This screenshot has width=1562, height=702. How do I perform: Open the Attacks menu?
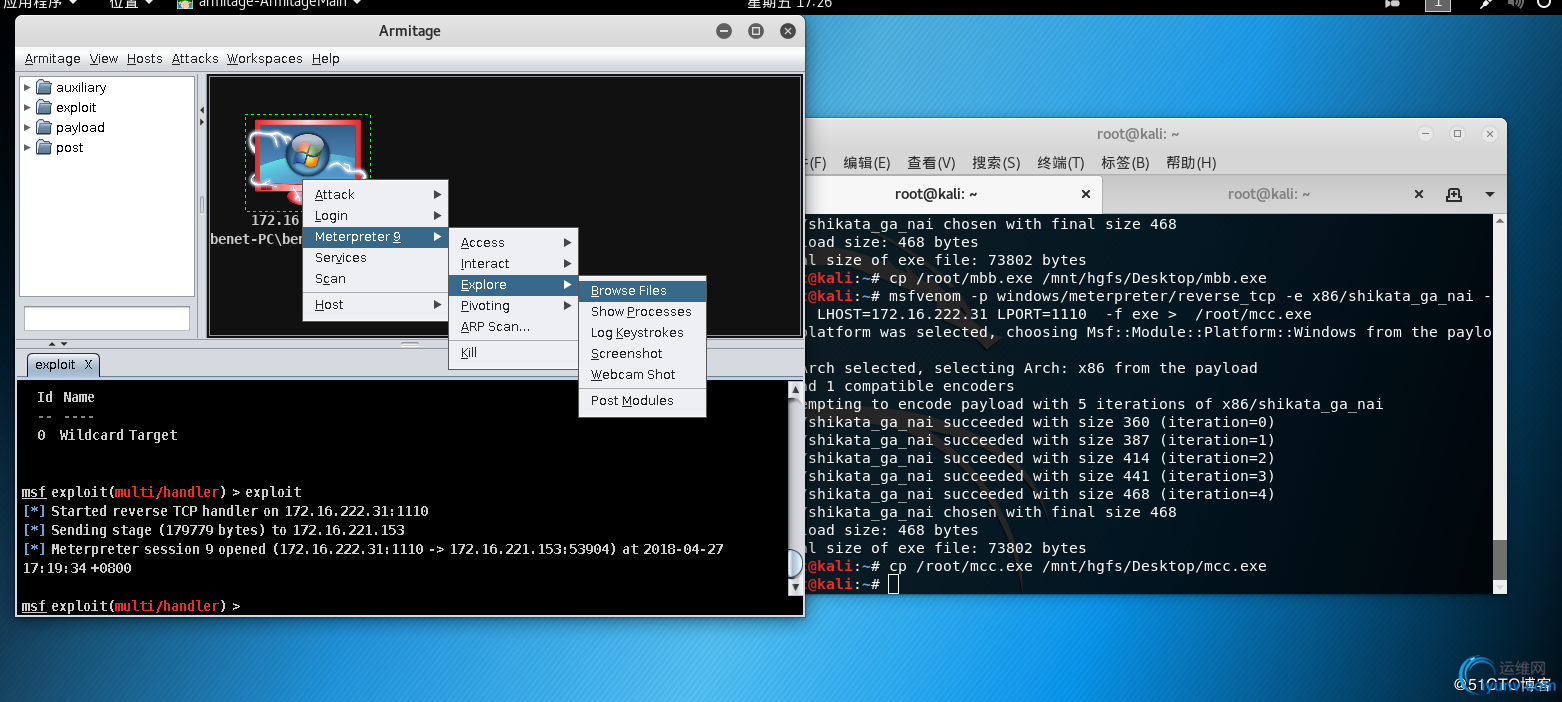coord(195,58)
